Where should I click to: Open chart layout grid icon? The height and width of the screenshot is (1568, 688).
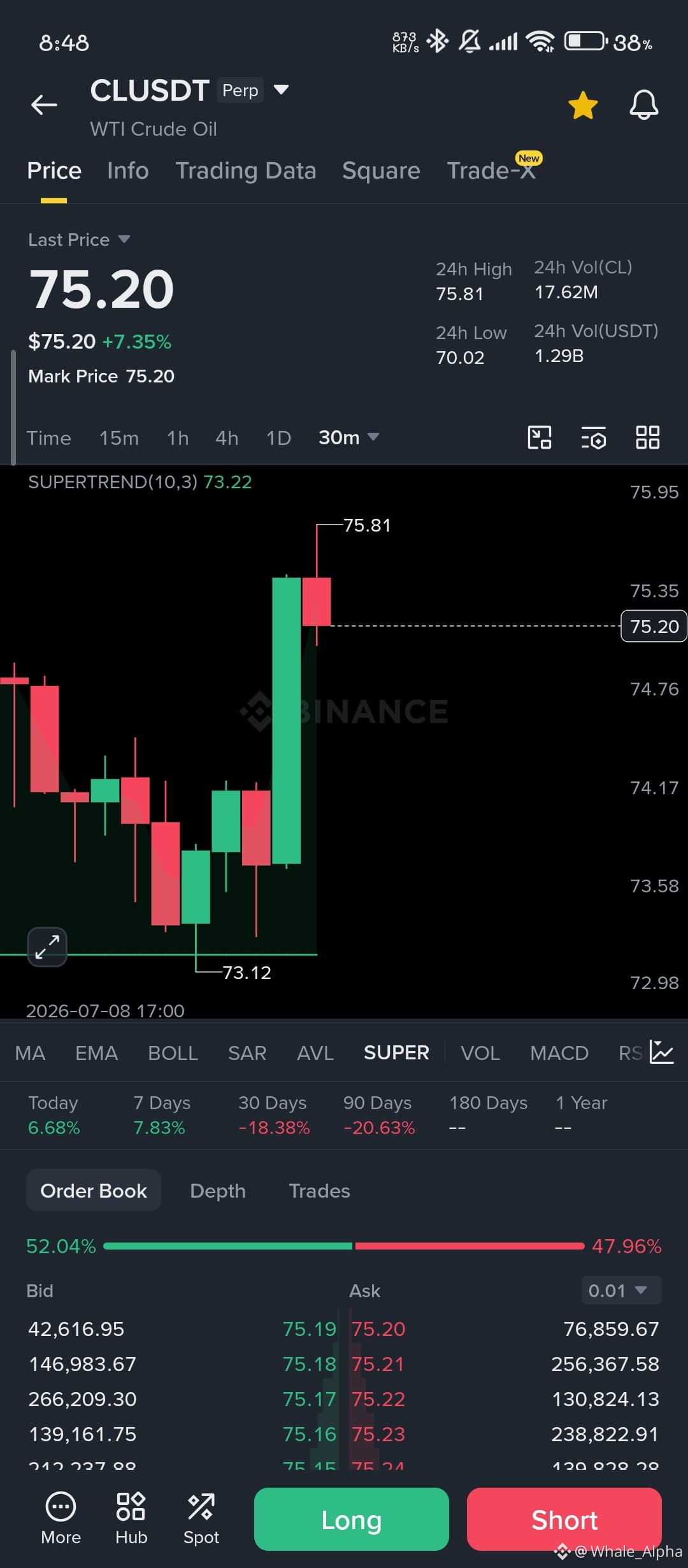[x=647, y=438]
